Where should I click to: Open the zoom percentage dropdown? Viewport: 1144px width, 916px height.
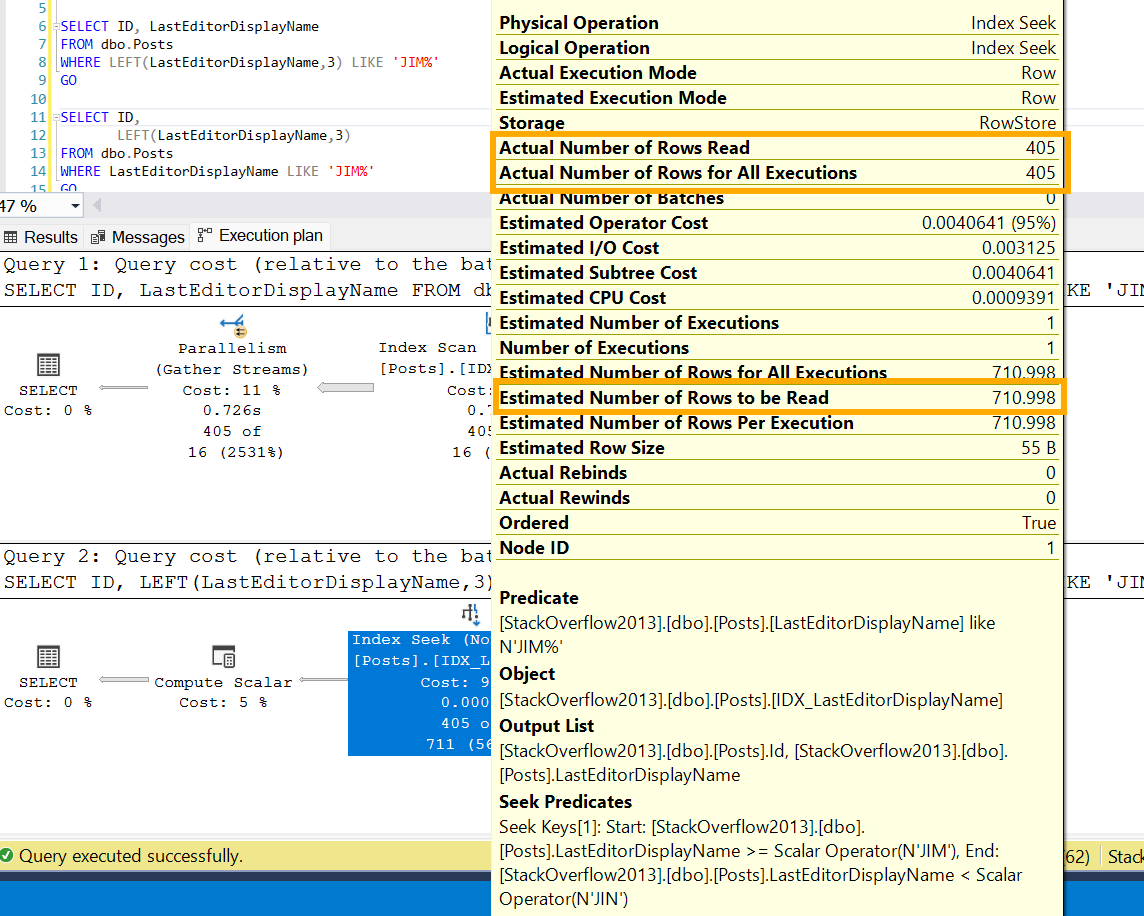[x=75, y=207]
